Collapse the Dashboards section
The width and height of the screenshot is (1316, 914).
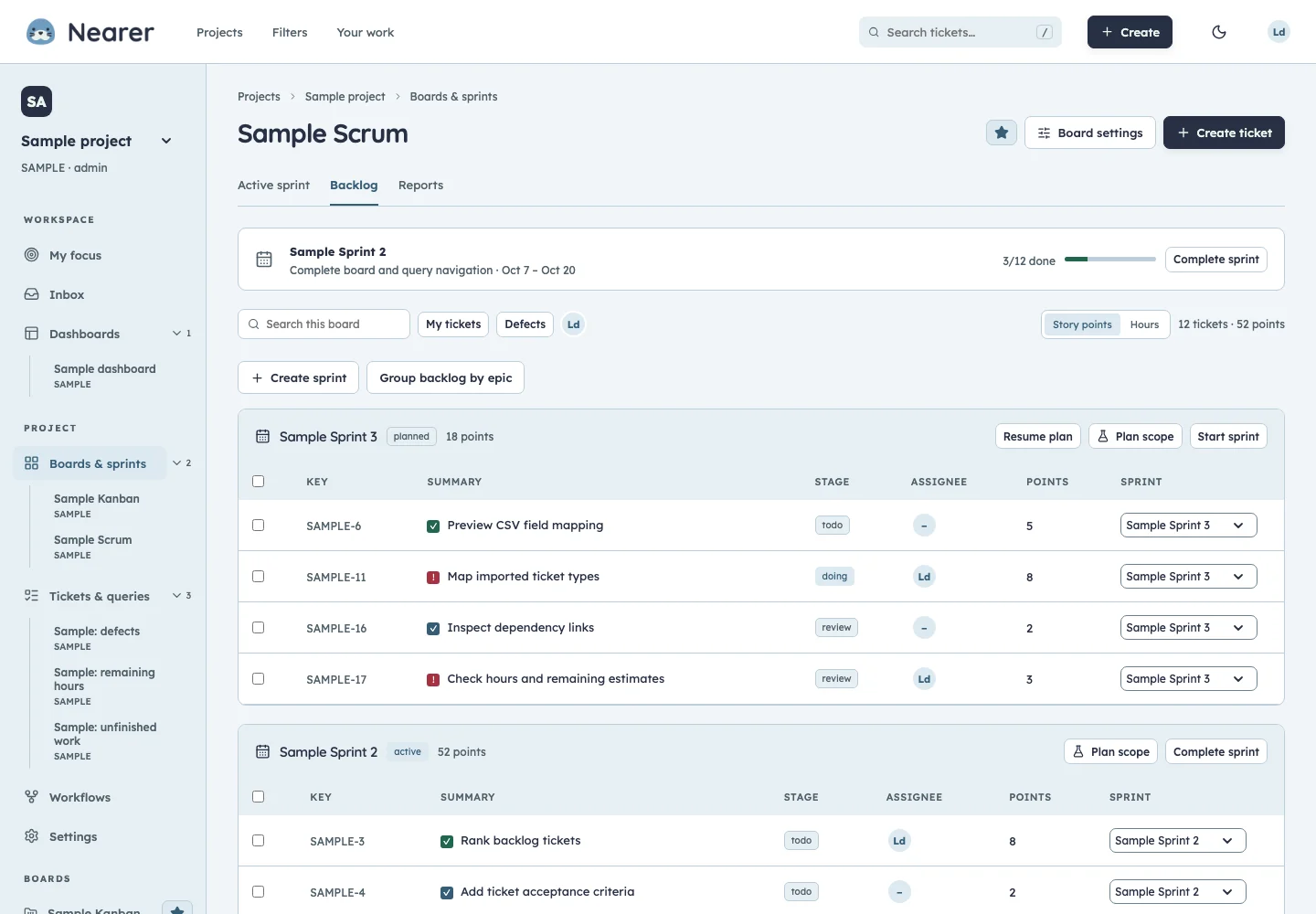point(182,334)
